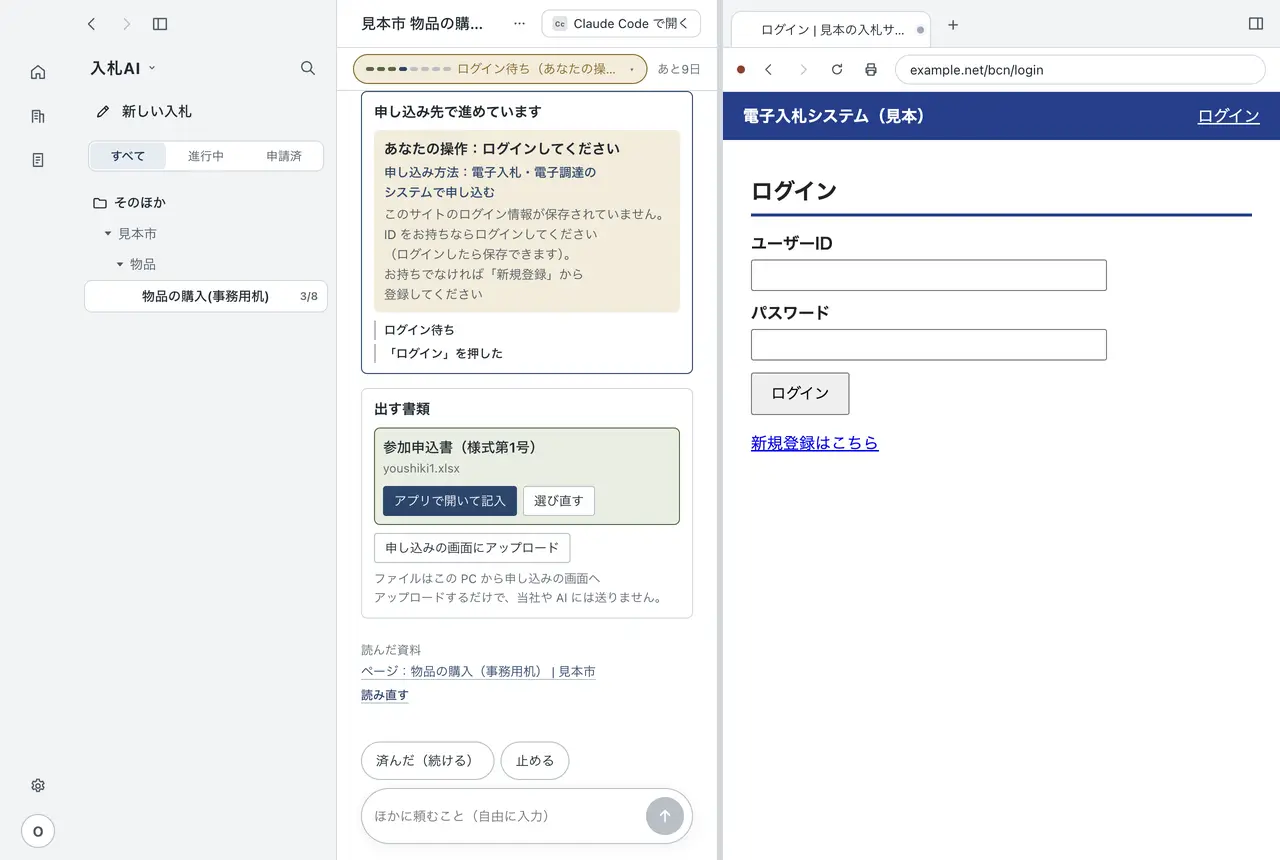Open the 読み直す link
The height and width of the screenshot is (860, 1280).
click(x=385, y=695)
